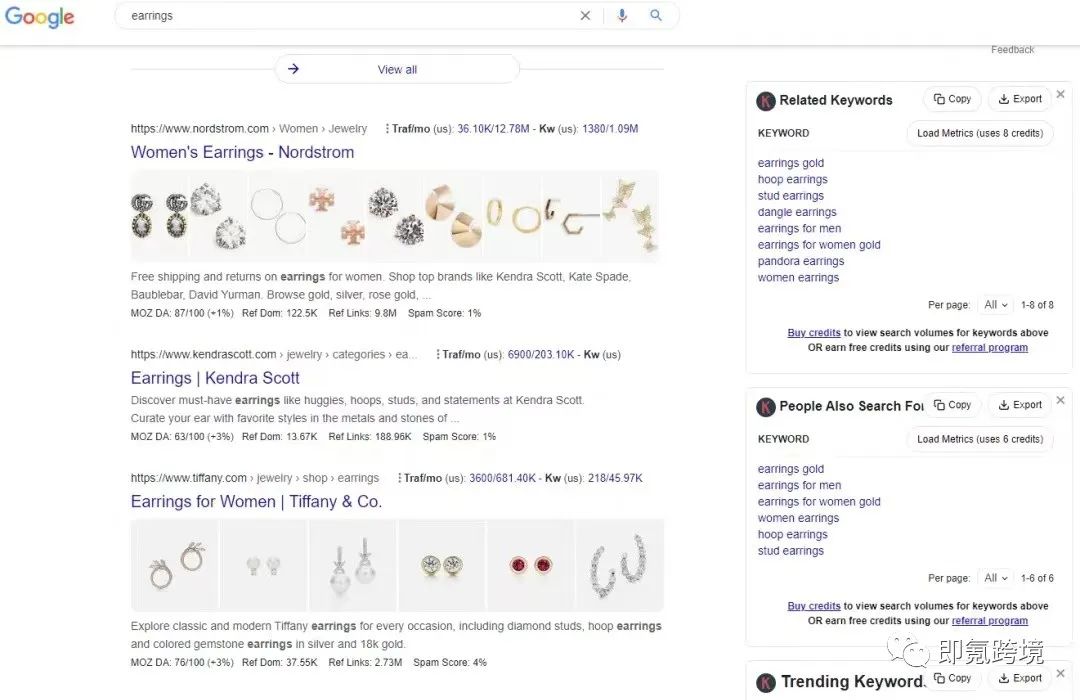
Task: Click the Google logo
Action: [x=39, y=17]
